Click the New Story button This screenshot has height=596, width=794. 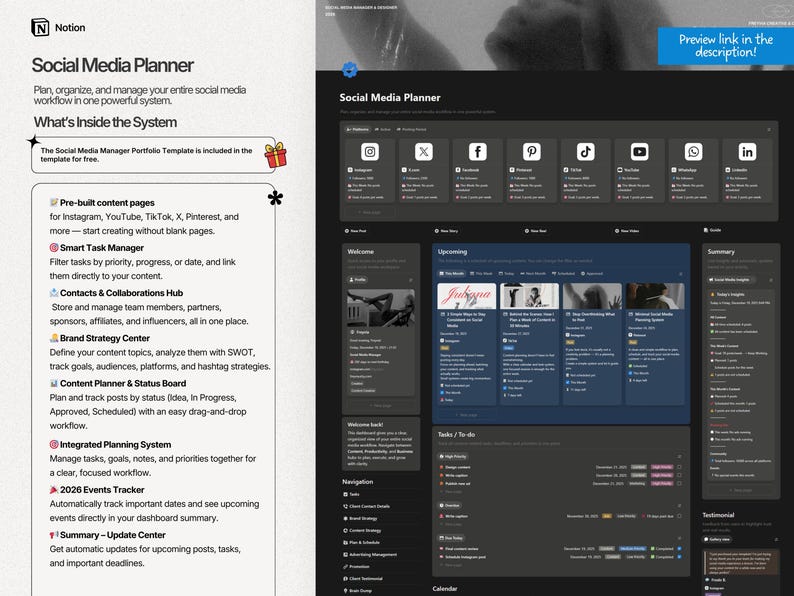[x=446, y=231]
